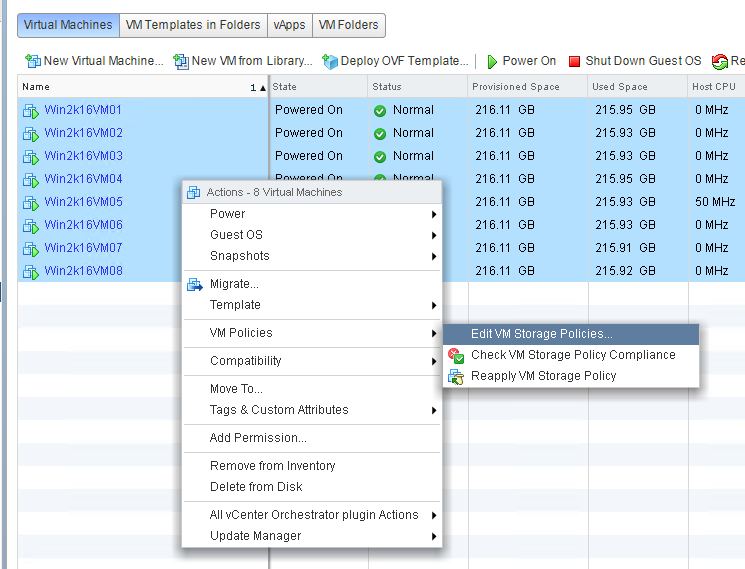Switch to the VM Templates in Folders tab
This screenshot has height=569, width=745.
(x=193, y=25)
